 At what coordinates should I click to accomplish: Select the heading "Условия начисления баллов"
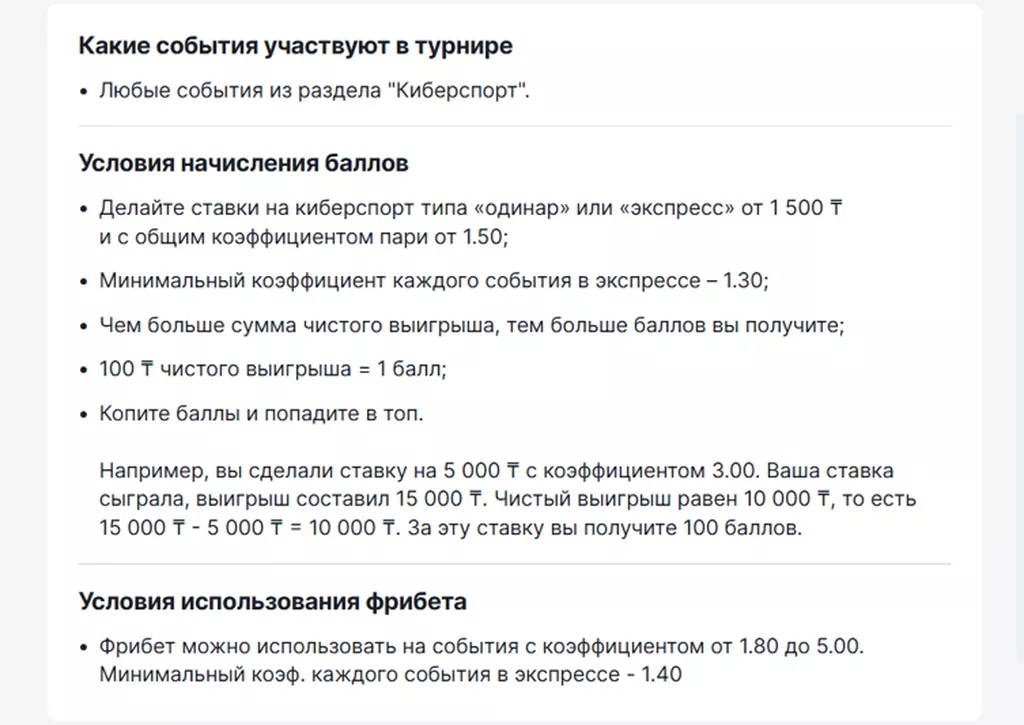coord(244,163)
